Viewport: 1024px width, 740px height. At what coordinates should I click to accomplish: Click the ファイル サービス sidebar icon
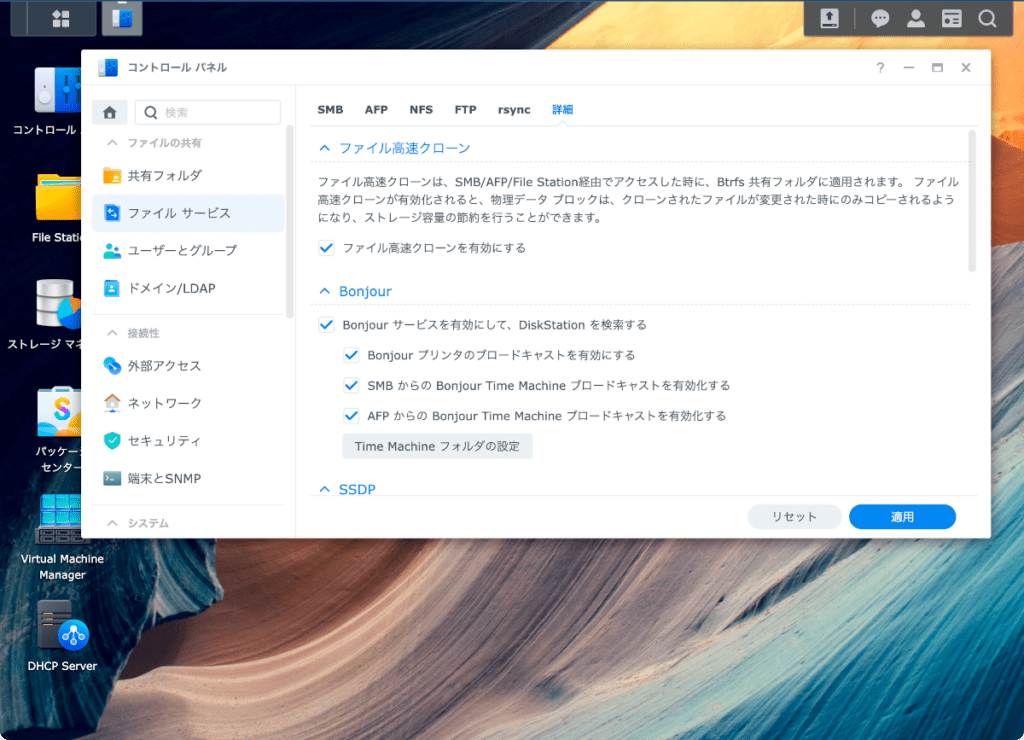[112, 213]
